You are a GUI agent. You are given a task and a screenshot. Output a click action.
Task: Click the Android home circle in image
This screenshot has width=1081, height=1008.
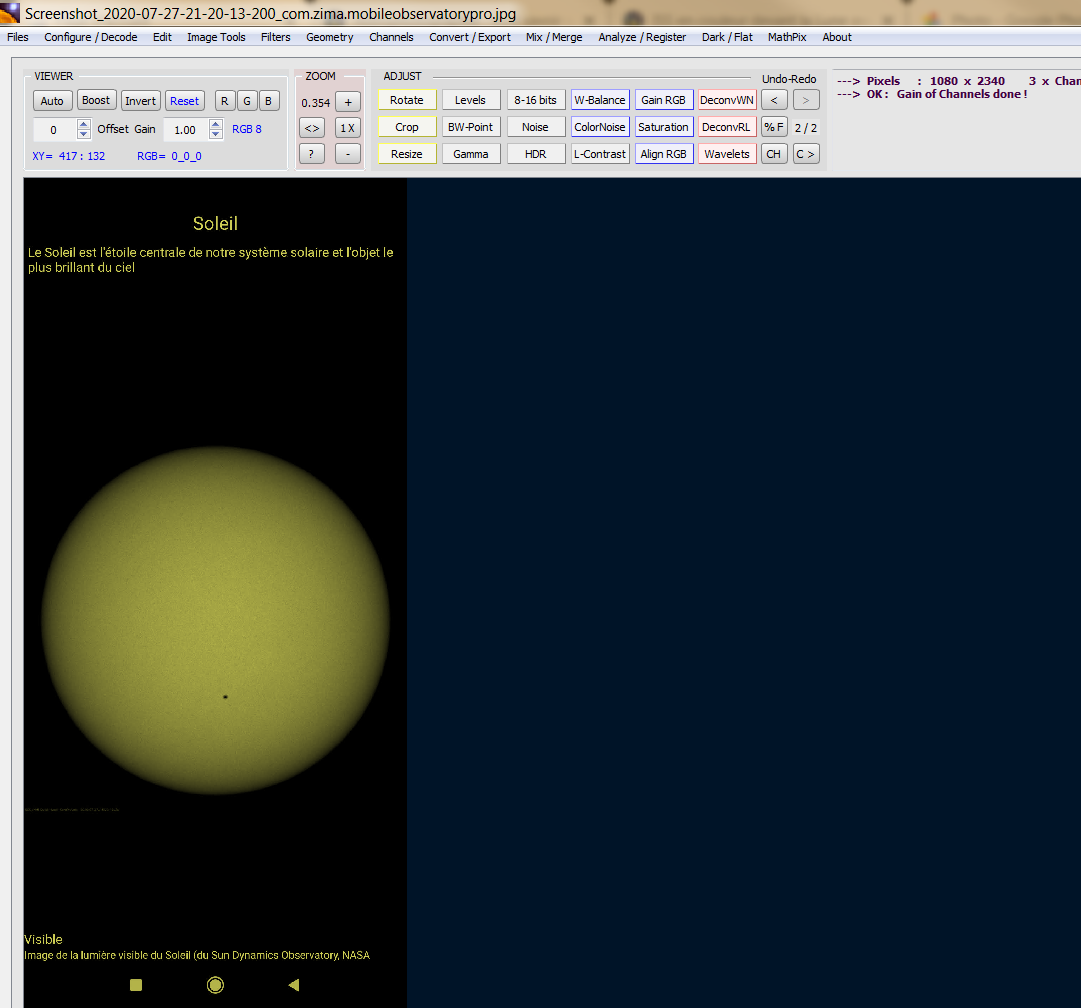(x=215, y=985)
